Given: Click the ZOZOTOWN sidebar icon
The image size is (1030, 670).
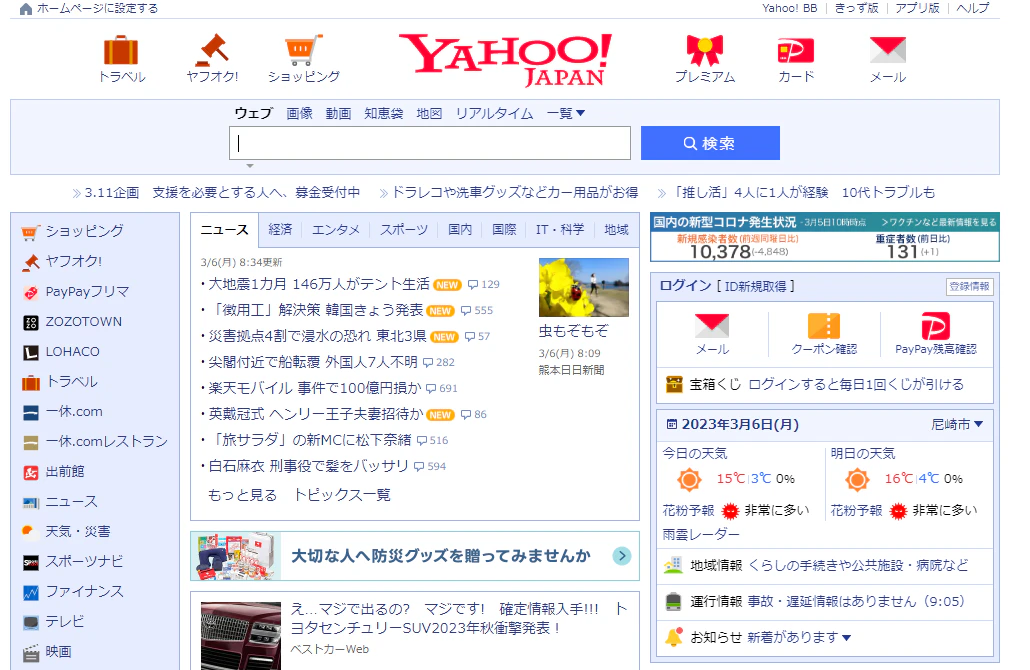Looking at the screenshot, I should point(31,323).
